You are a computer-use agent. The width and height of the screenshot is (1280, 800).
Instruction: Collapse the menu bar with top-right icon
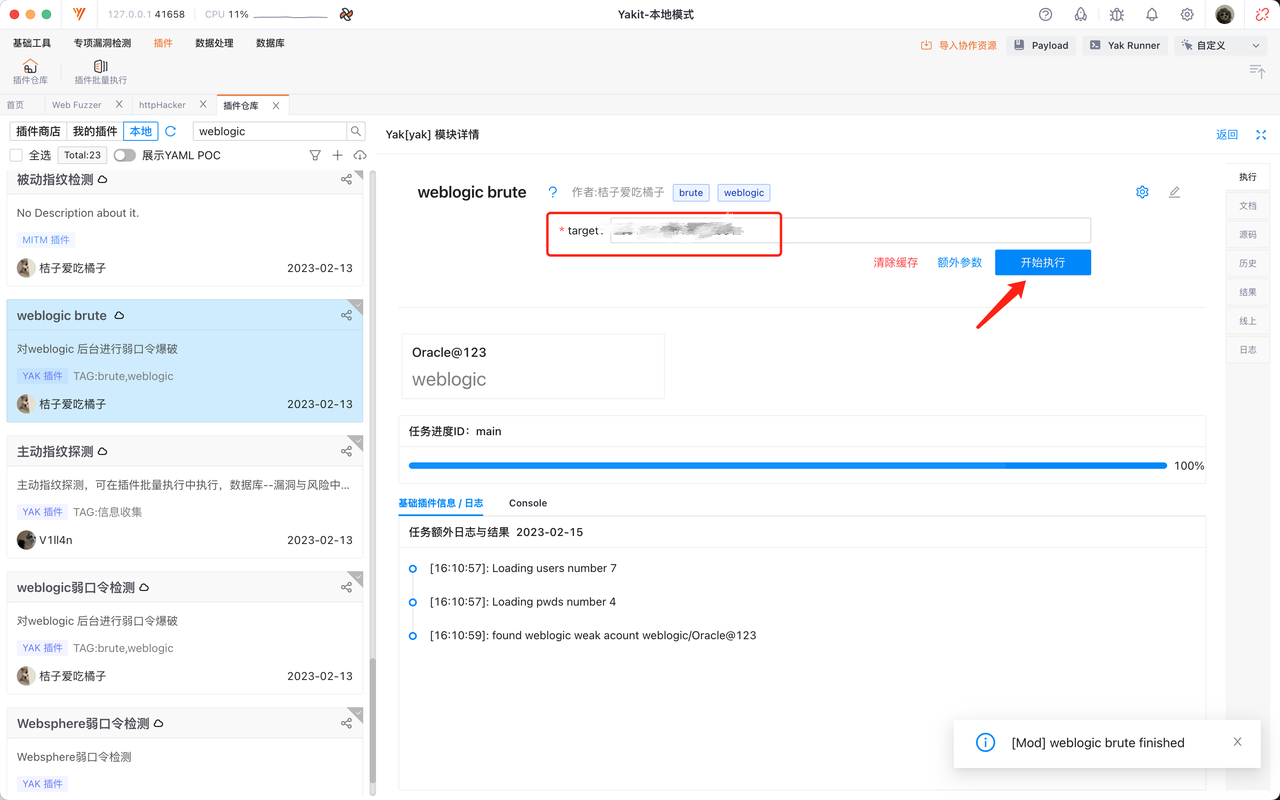pyautogui.click(x=1257, y=71)
